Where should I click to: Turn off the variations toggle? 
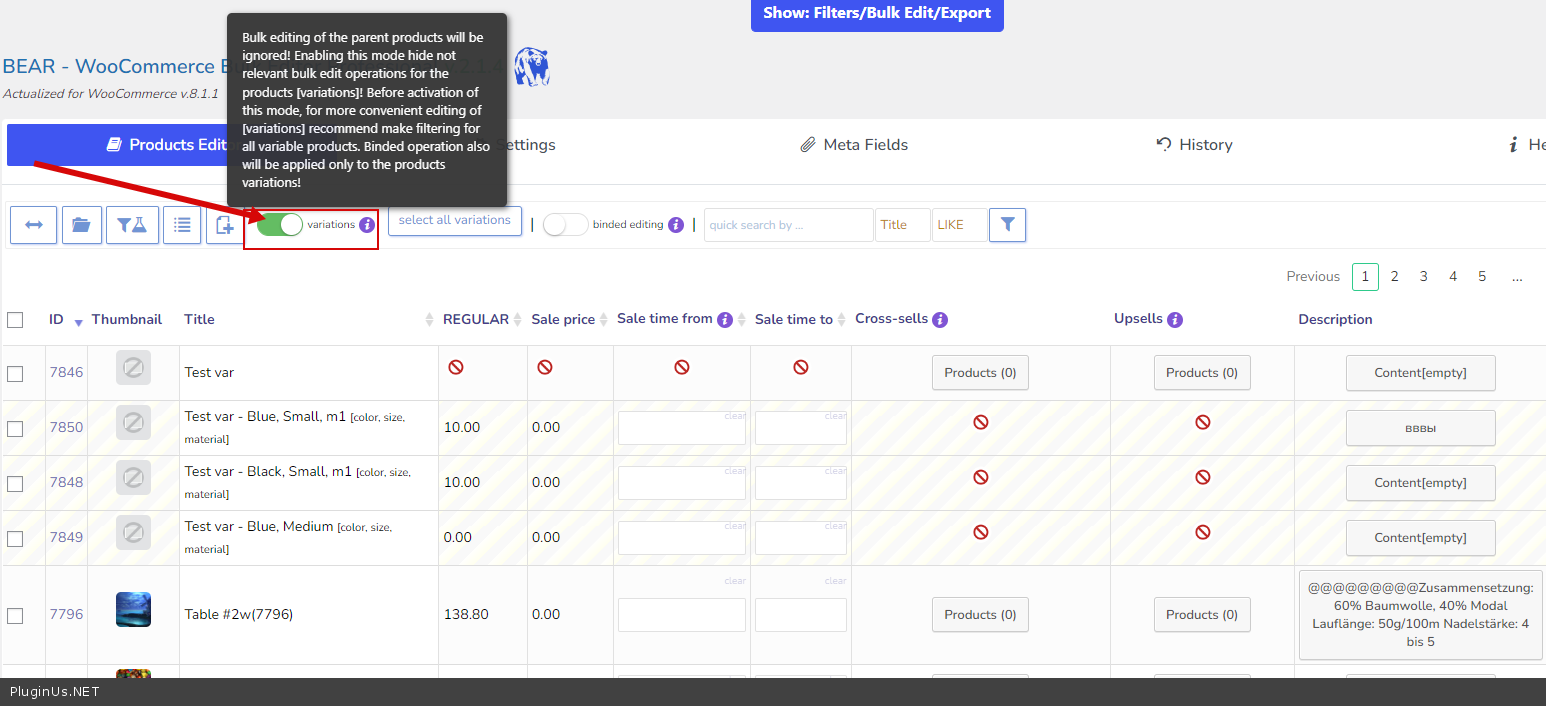click(x=280, y=225)
